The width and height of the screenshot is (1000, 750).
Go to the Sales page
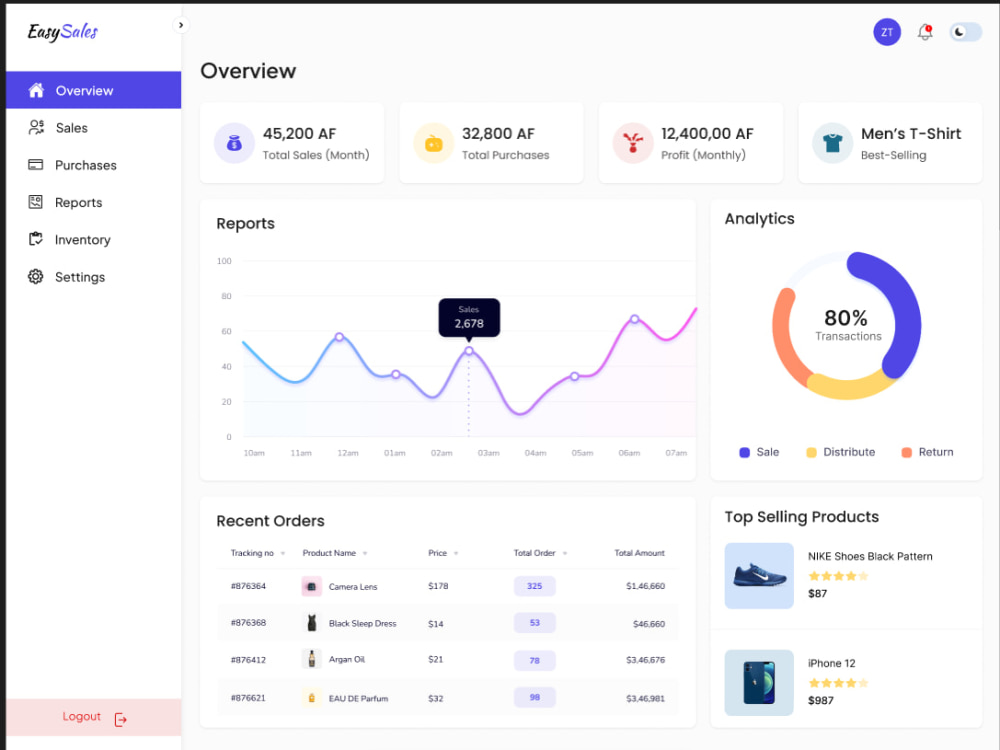(94, 128)
